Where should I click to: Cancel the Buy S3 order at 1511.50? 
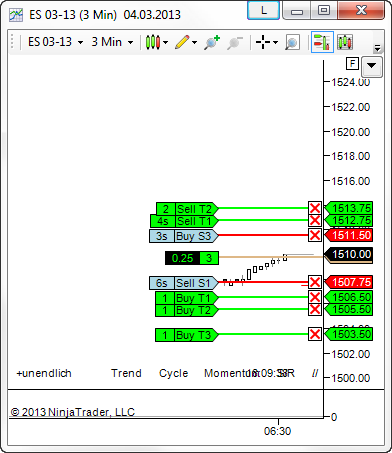[315, 235]
